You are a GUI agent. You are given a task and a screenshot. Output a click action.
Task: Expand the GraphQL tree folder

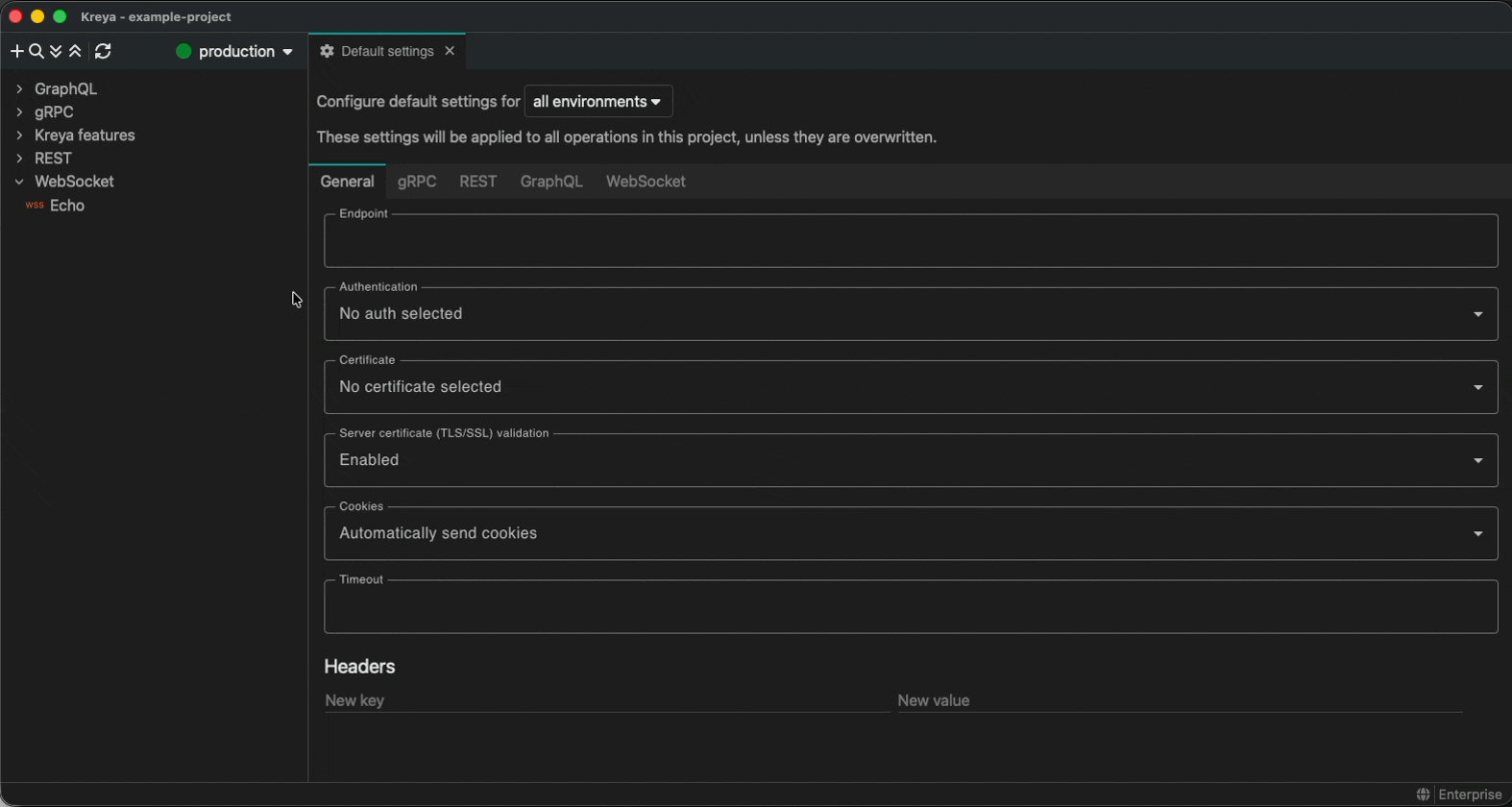(19, 88)
